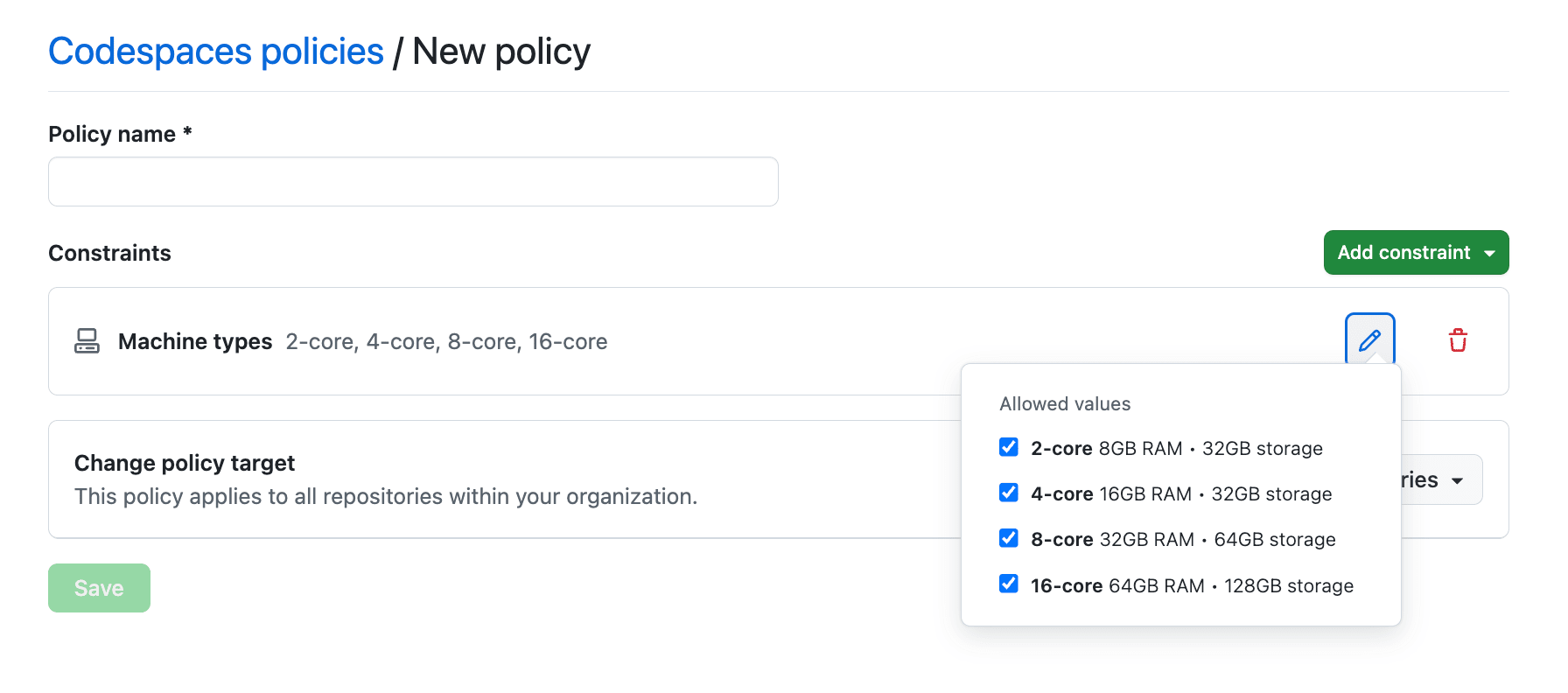Viewport: 1568px width, 693px height.
Task: Uncheck the 2-core 8GB RAM checkbox
Action: (x=1009, y=447)
